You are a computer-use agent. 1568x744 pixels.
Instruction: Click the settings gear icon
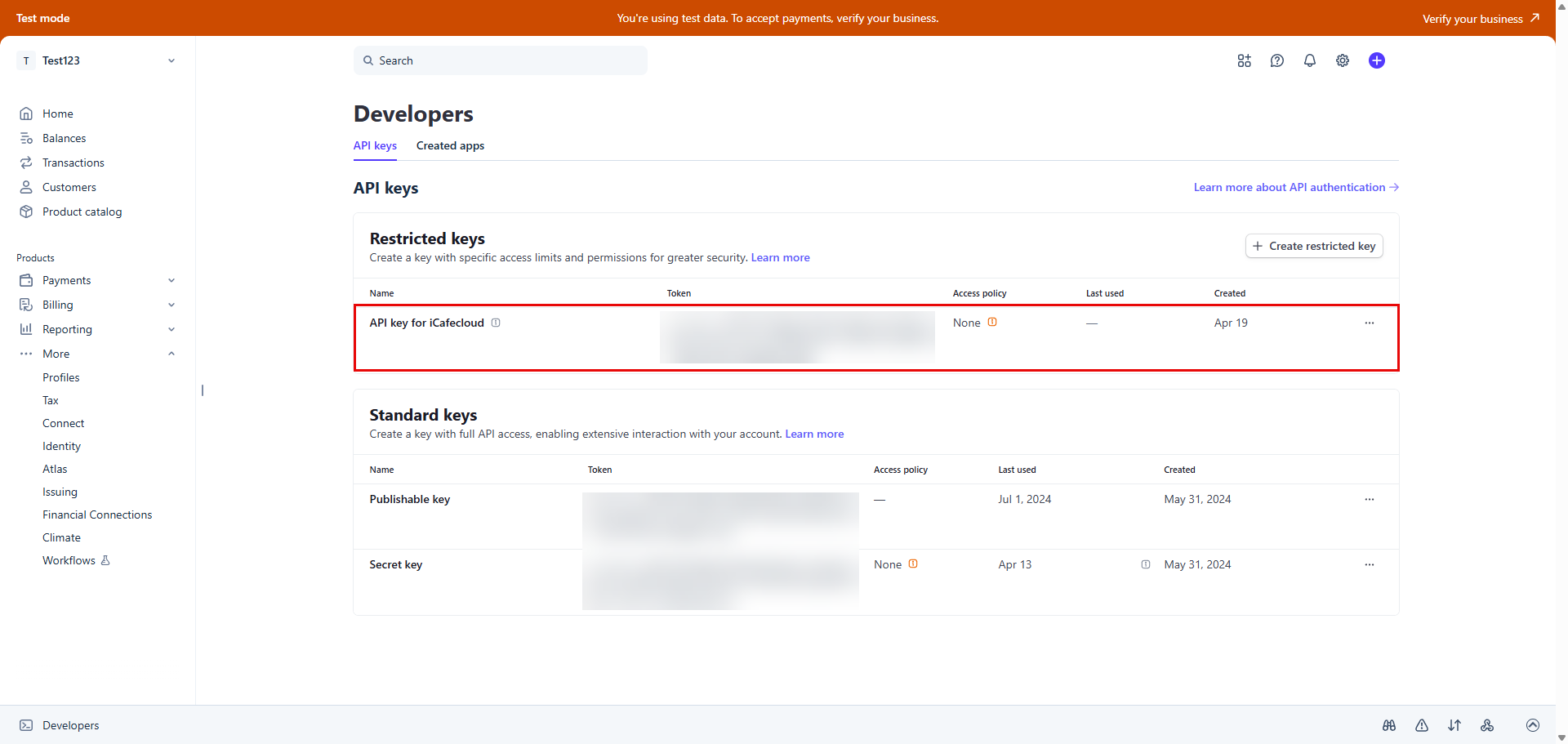click(1343, 60)
